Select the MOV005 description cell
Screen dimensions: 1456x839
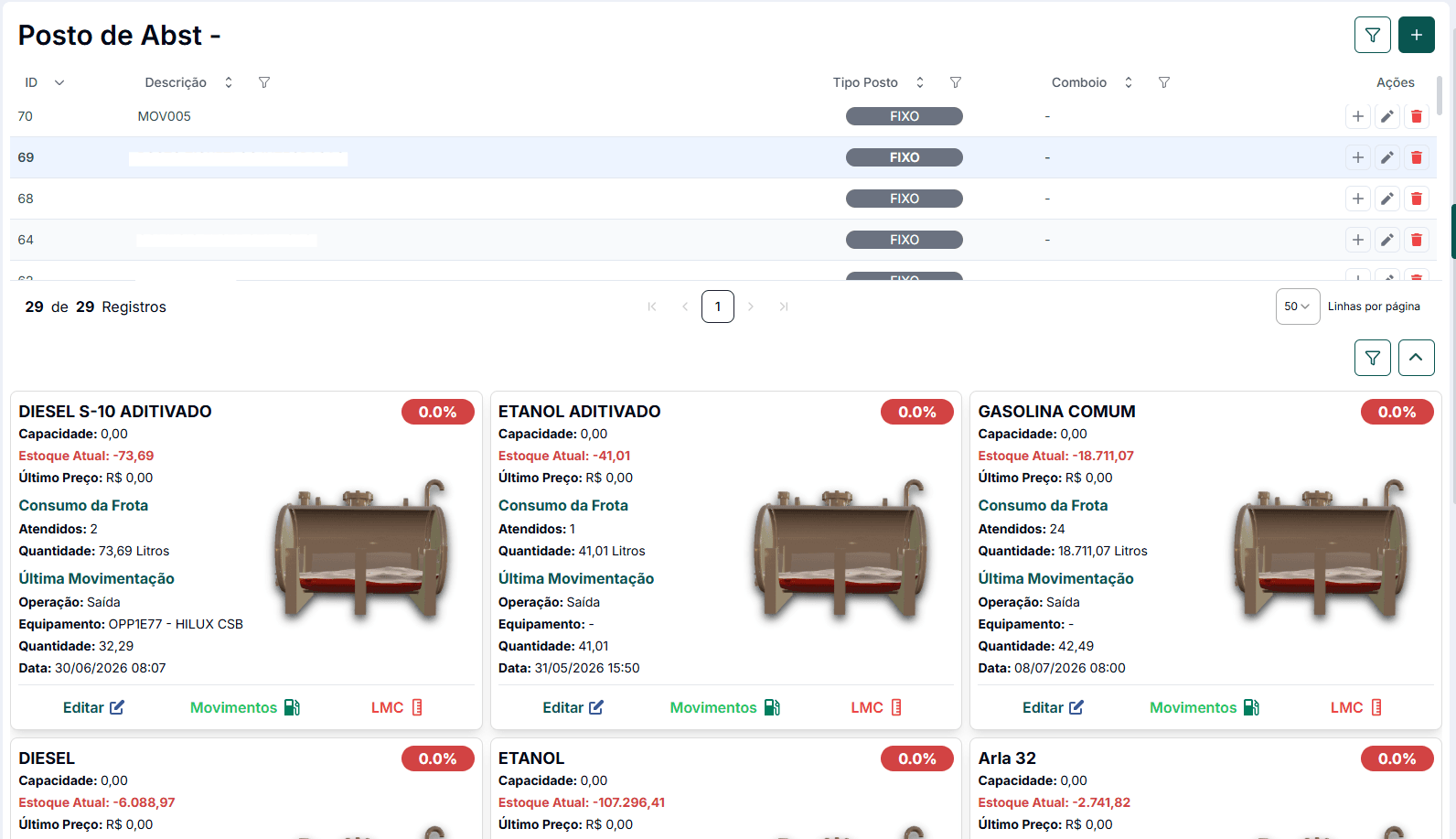tap(165, 116)
